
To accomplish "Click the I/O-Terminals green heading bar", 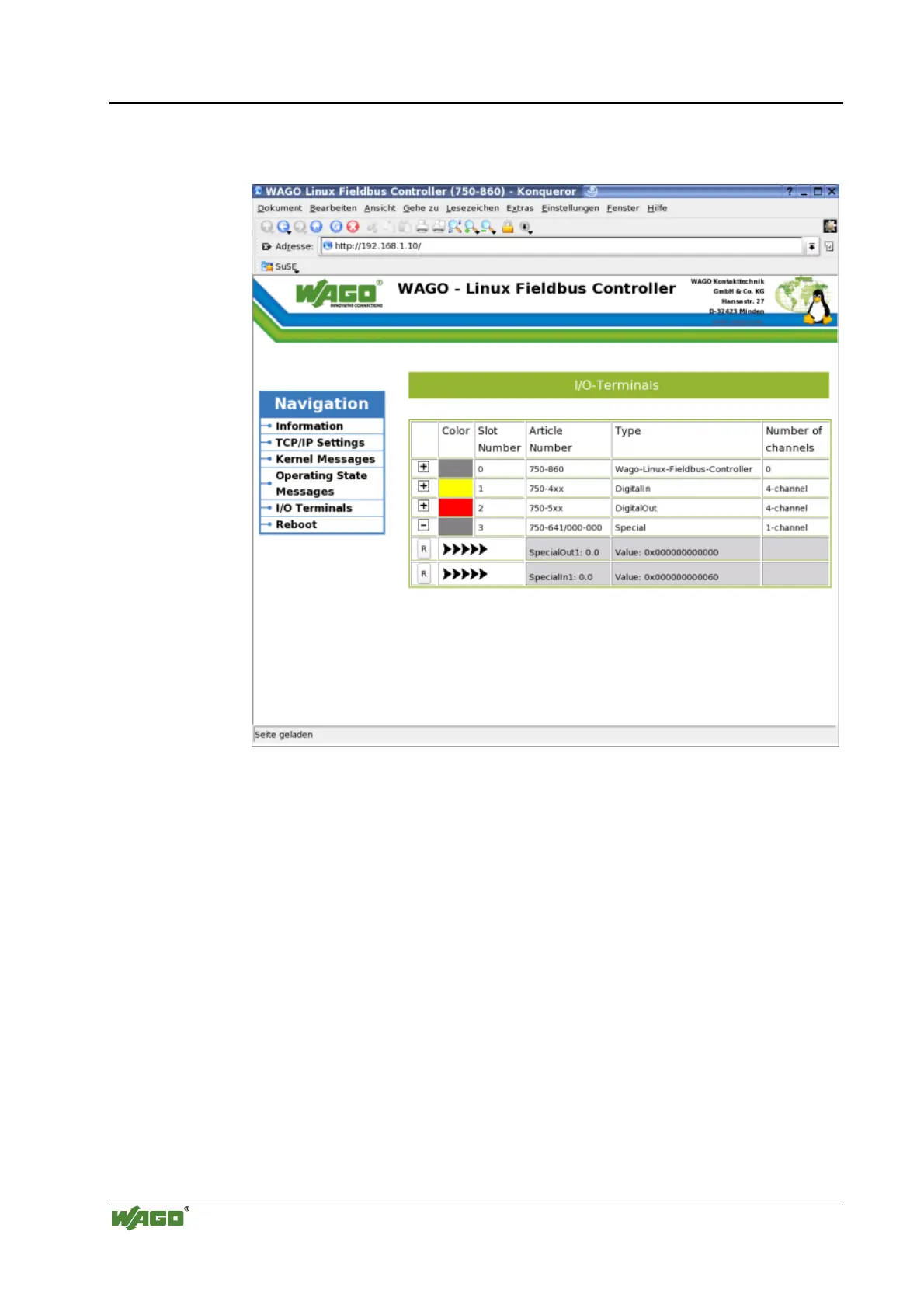I will pos(618,385).
